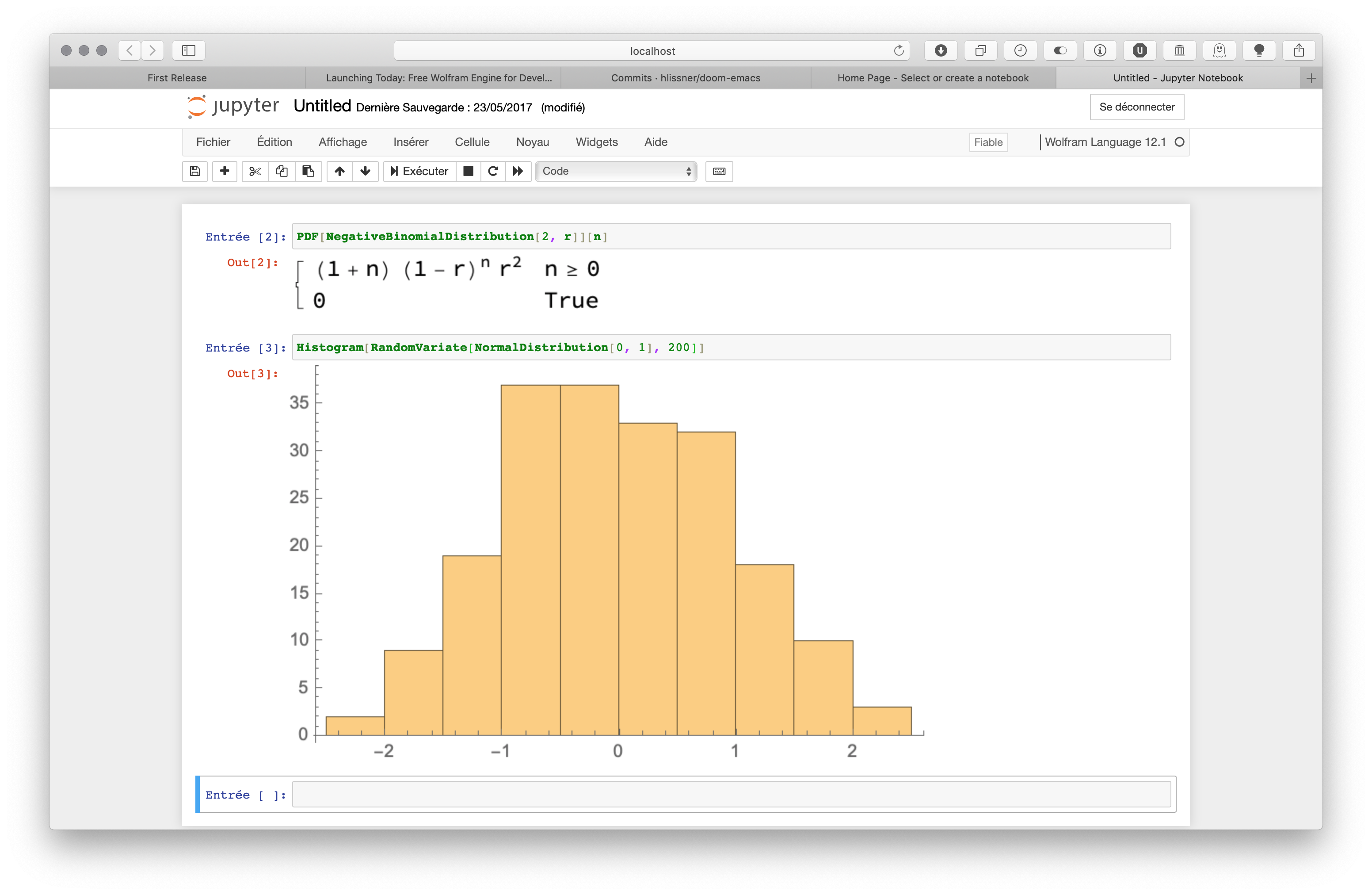Open the Fichier menu
Image resolution: width=1372 pixels, height=895 pixels.
click(x=213, y=142)
